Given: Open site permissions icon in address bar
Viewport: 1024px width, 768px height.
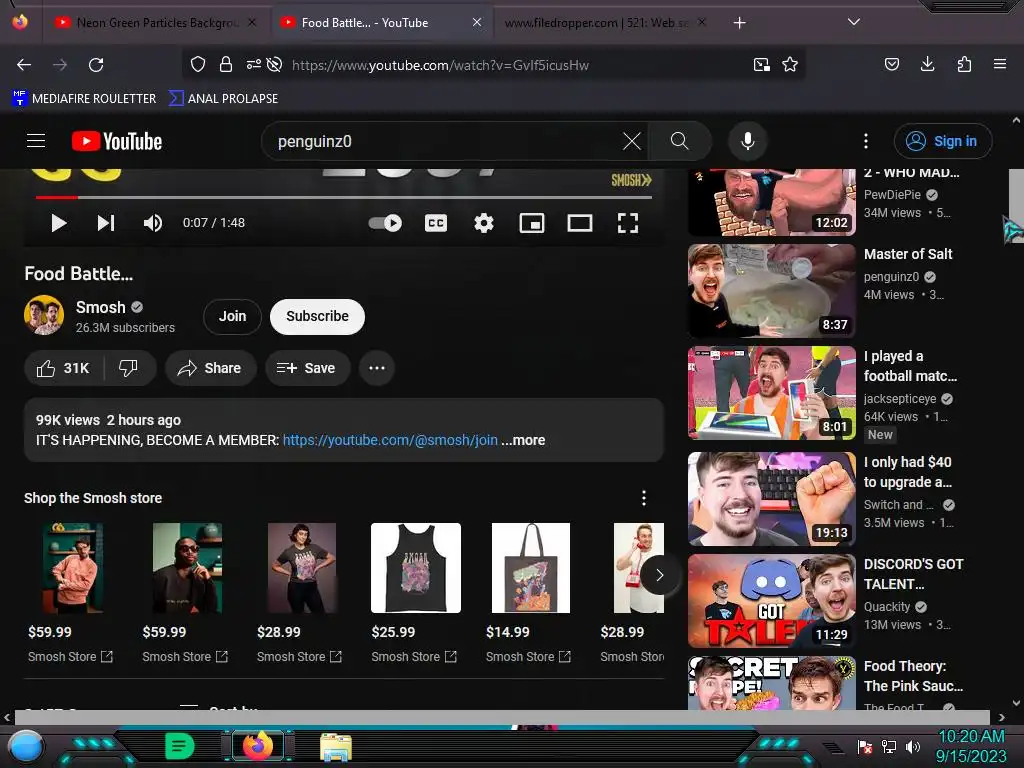Looking at the screenshot, I should point(253,64).
